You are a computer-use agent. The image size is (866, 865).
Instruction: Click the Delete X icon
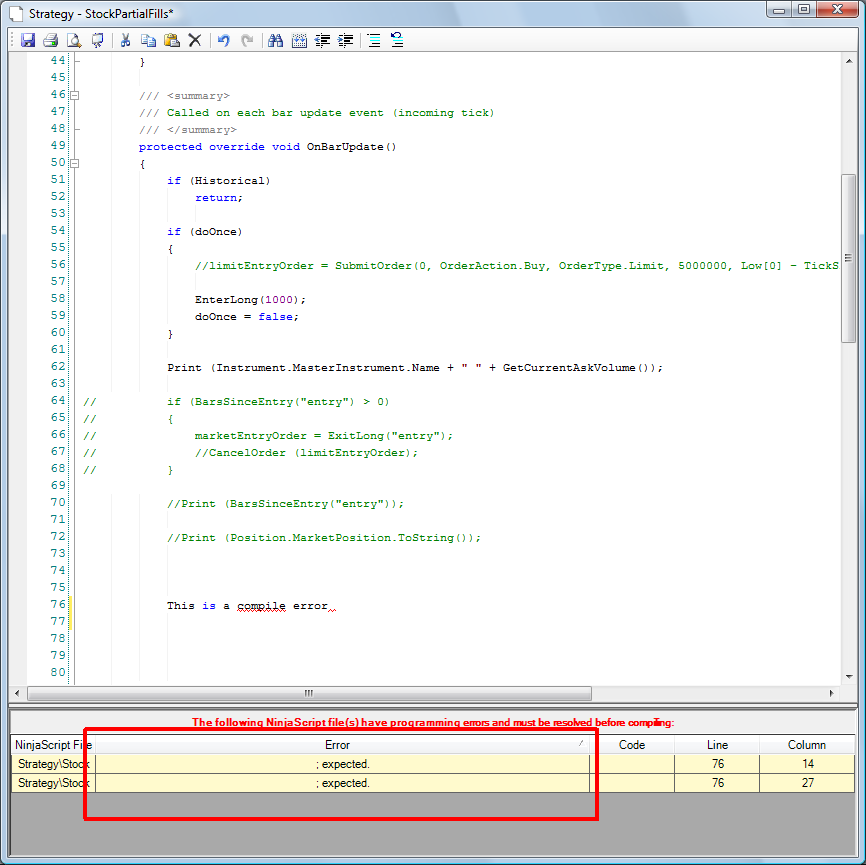pyautogui.click(x=195, y=40)
